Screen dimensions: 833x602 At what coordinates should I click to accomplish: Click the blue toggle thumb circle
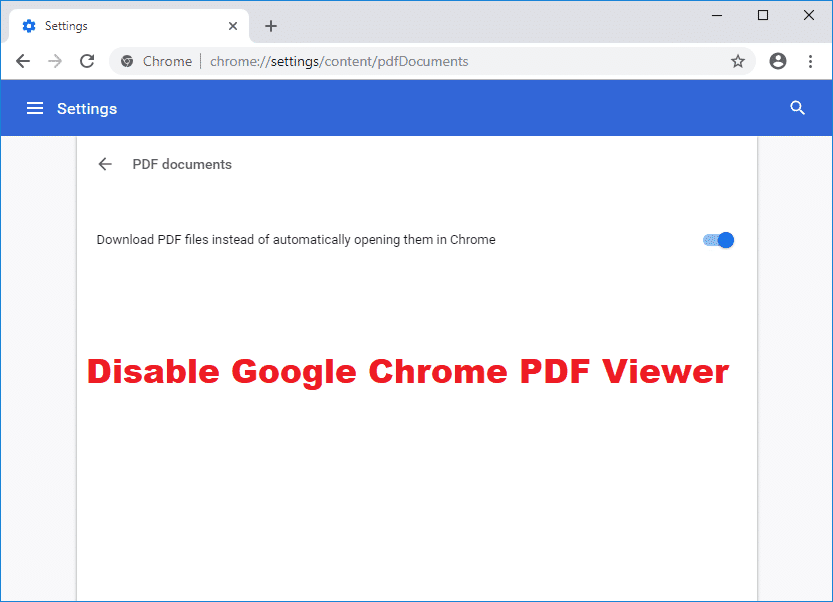coord(725,240)
